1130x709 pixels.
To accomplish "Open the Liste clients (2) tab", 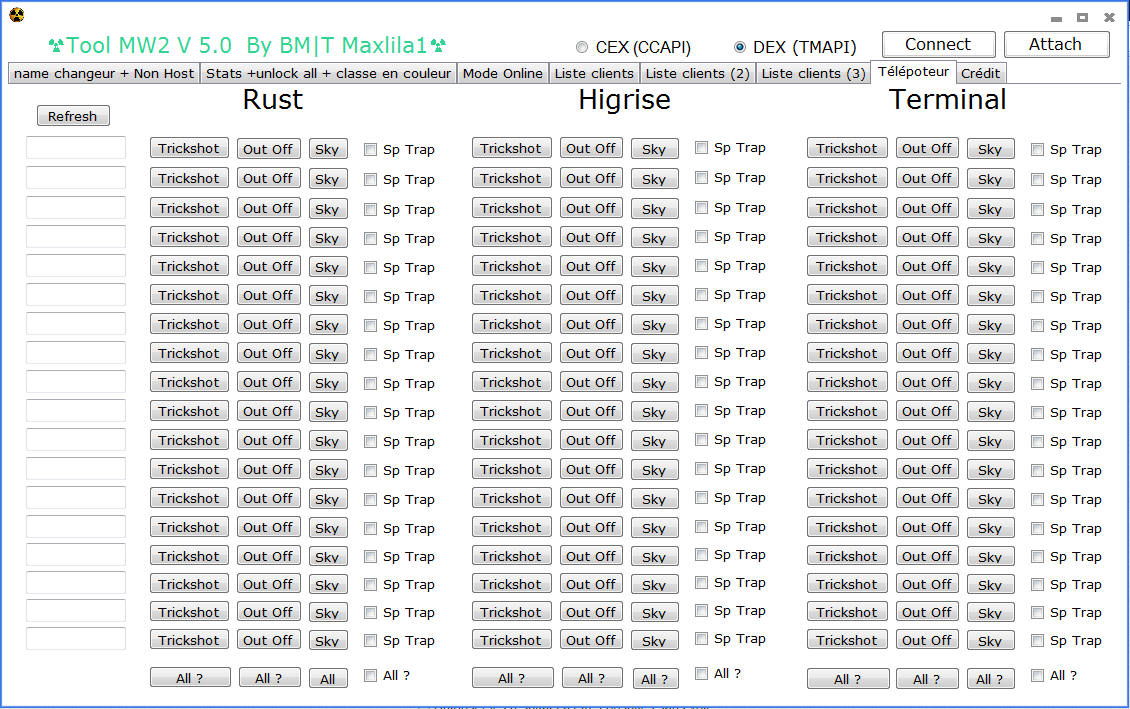I will [x=697, y=73].
